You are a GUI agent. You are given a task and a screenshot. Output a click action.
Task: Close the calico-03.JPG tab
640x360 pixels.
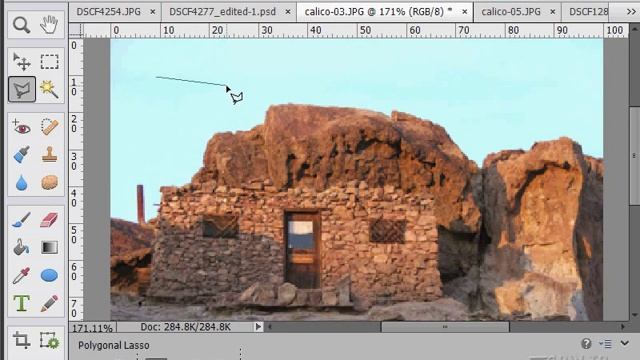tap(464, 12)
